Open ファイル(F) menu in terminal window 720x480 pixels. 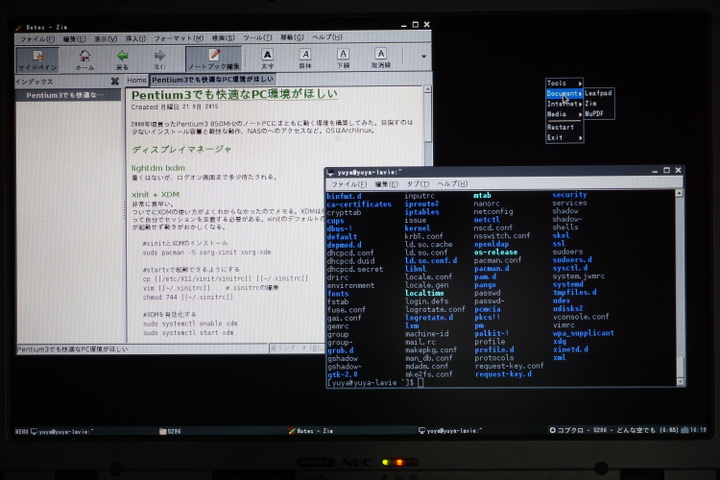pos(349,184)
